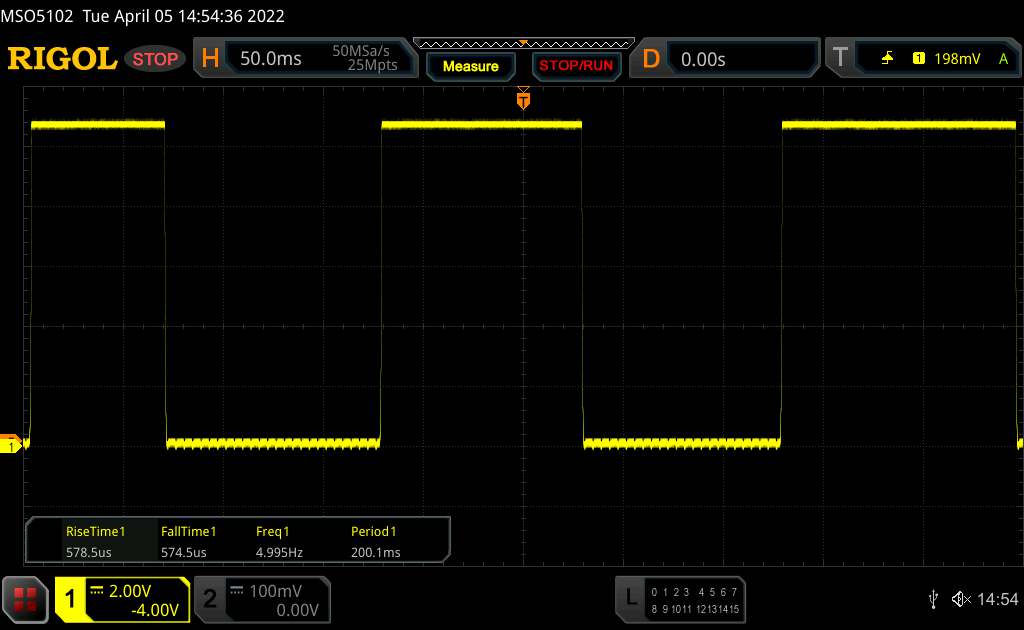The height and width of the screenshot is (630, 1024).
Task: Click the trigger mode A indicator
Action: pyautogui.click(x=1003, y=59)
